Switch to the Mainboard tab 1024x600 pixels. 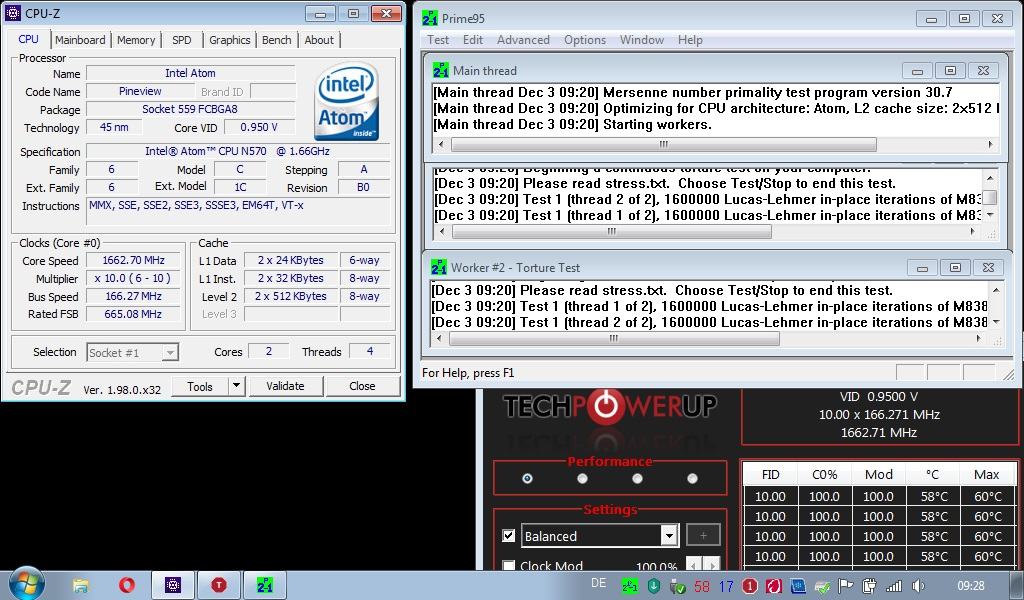pyautogui.click(x=80, y=40)
